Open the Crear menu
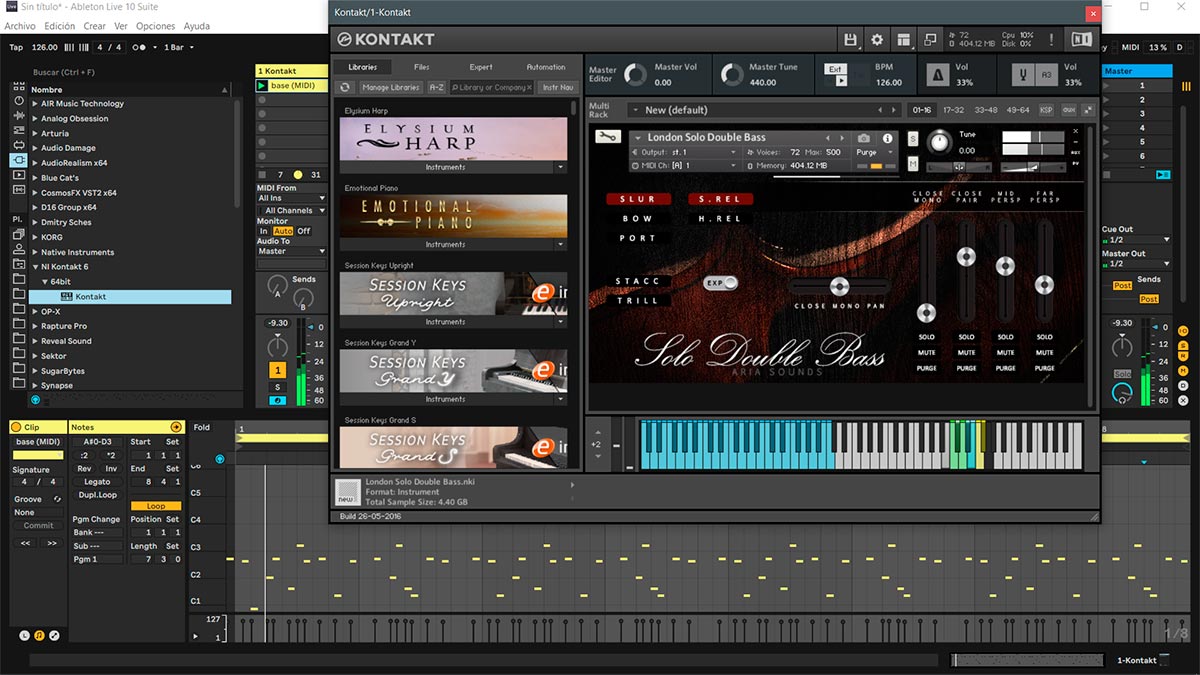This screenshot has height=675, width=1200. click(x=94, y=26)
